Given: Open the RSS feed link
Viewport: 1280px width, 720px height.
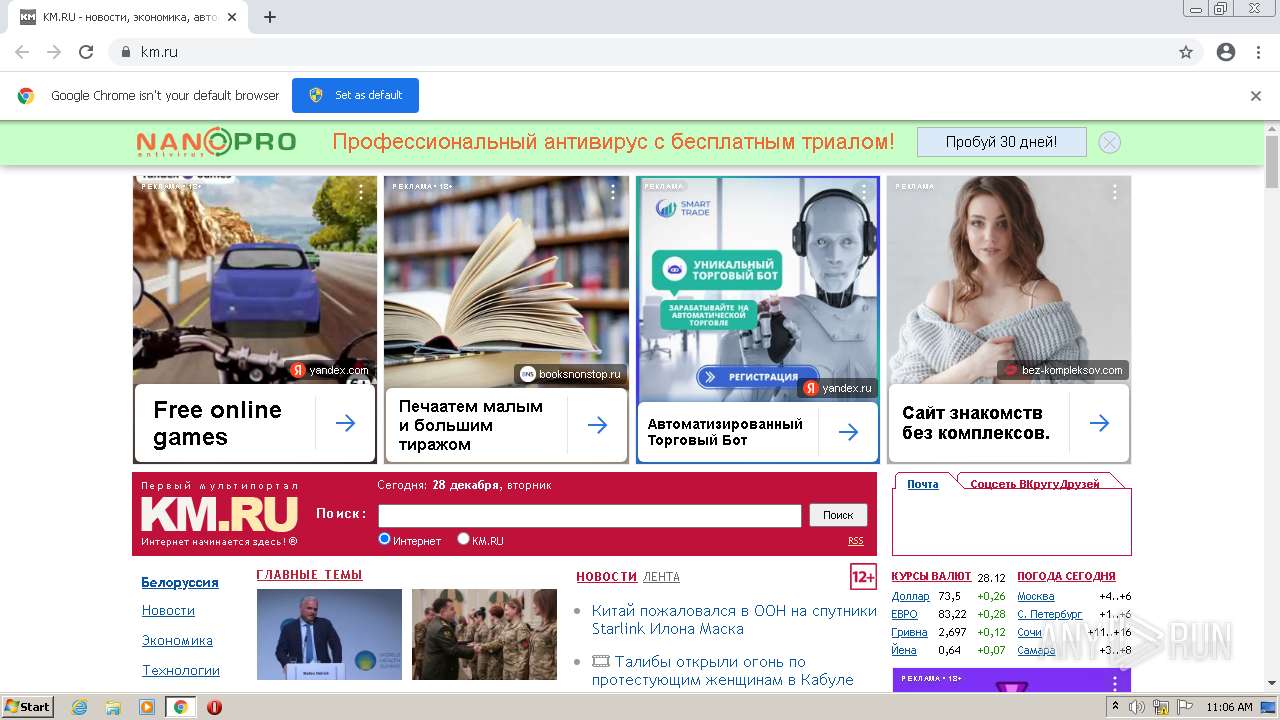Looking at the screenshot, I should [856, 541].
